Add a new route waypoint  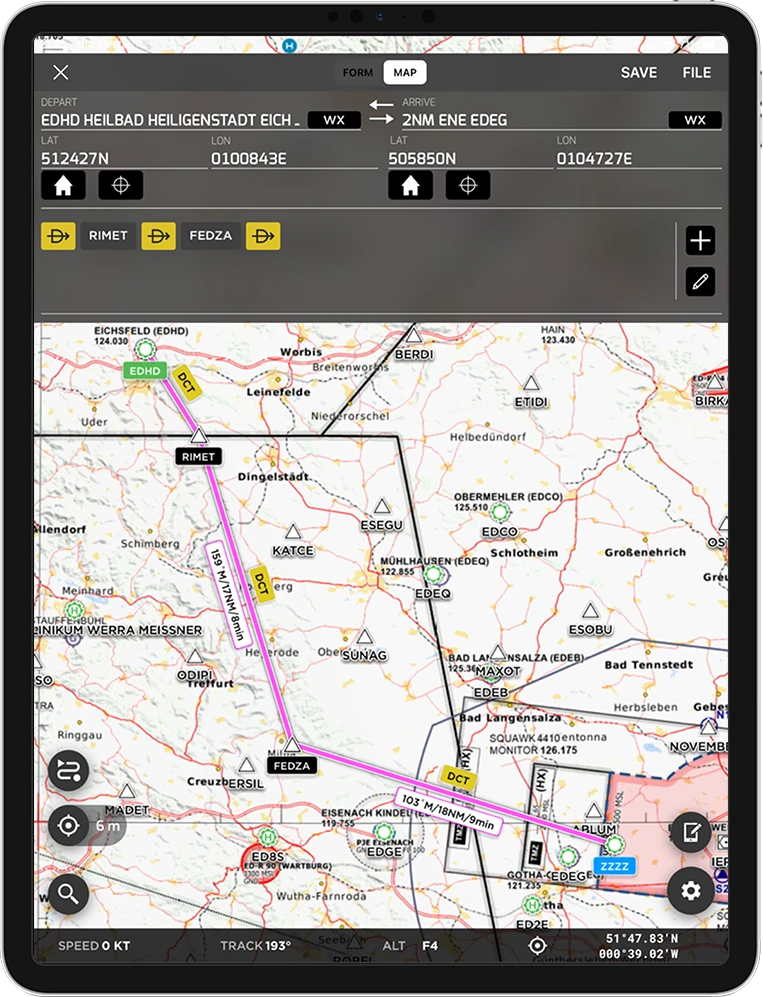click(700, 240)
